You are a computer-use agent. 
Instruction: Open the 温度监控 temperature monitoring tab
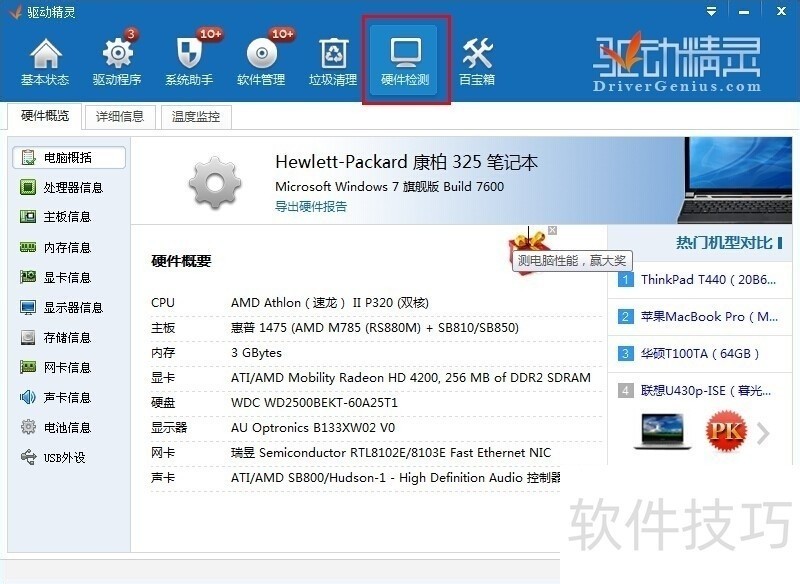(197, 116)
